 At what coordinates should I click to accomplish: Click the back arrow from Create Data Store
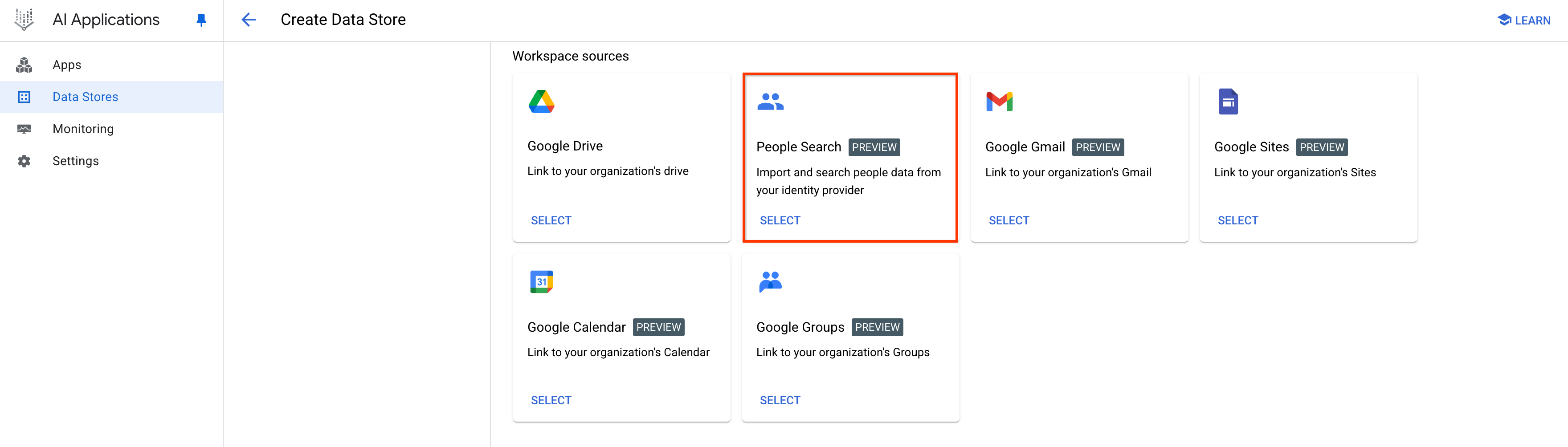tap(249, 20)
